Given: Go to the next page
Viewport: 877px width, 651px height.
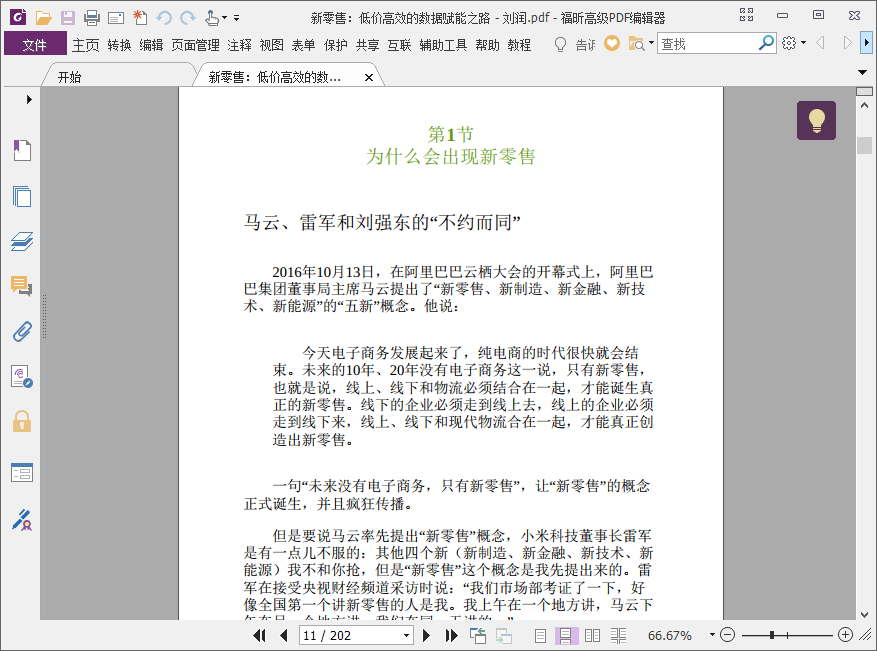Looking at the screenshot, I should coord(426,635).
